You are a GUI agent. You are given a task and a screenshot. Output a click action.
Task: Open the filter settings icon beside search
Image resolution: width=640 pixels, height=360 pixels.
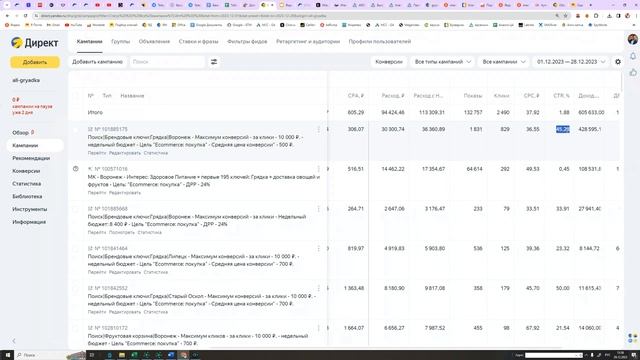coord(214,62)
